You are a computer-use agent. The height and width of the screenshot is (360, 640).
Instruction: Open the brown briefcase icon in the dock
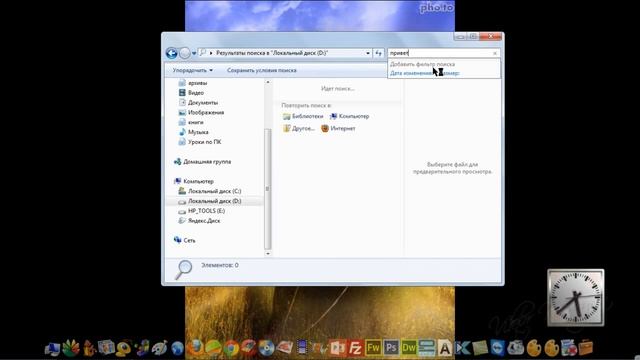tap(585, 348)
